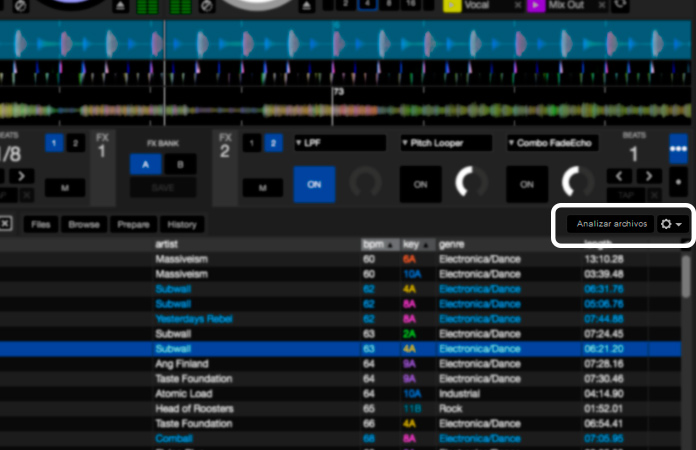Select FX Bank A
The image size is (696, 450).
[x=146, y=165]
